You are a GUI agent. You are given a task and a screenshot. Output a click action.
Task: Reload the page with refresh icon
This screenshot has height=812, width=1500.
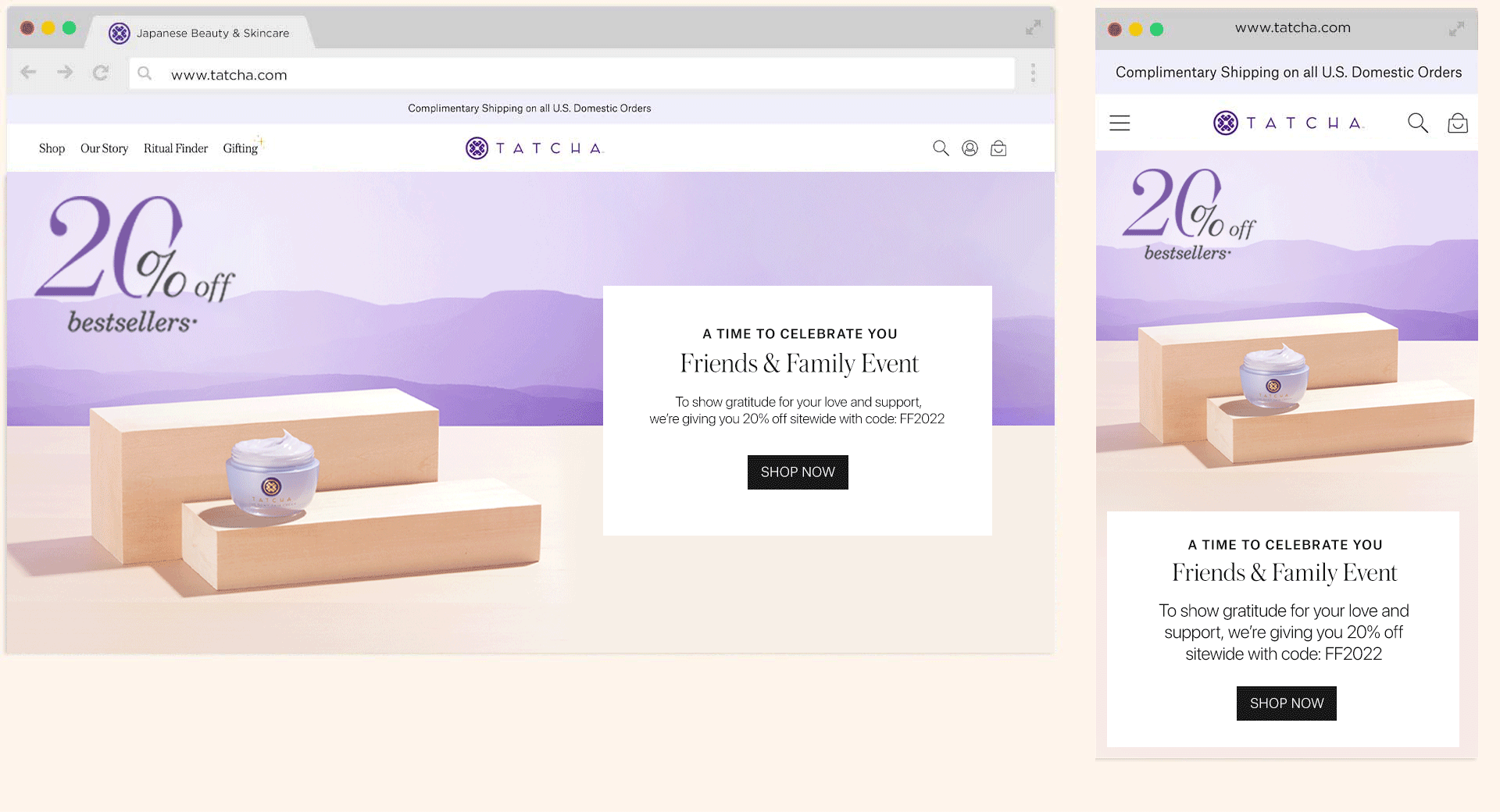coord(101,73)
